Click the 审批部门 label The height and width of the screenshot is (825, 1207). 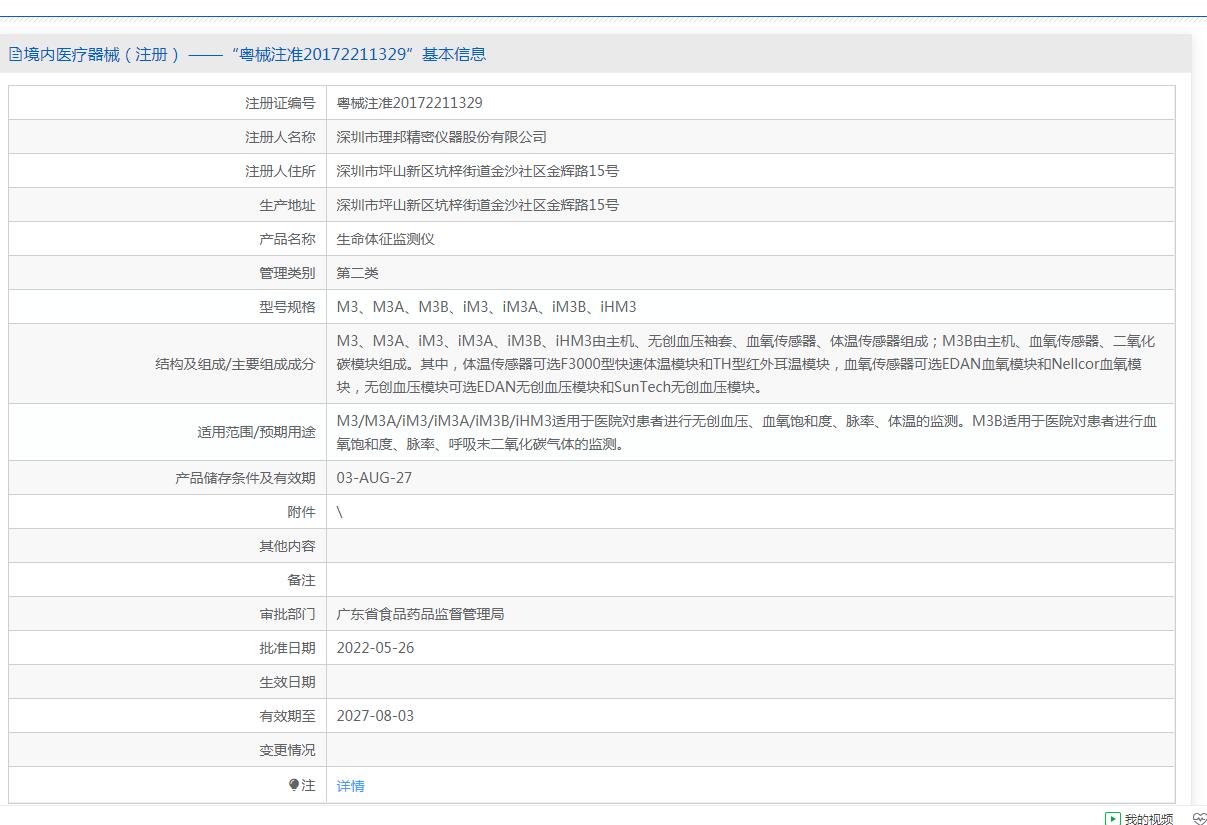287,614
